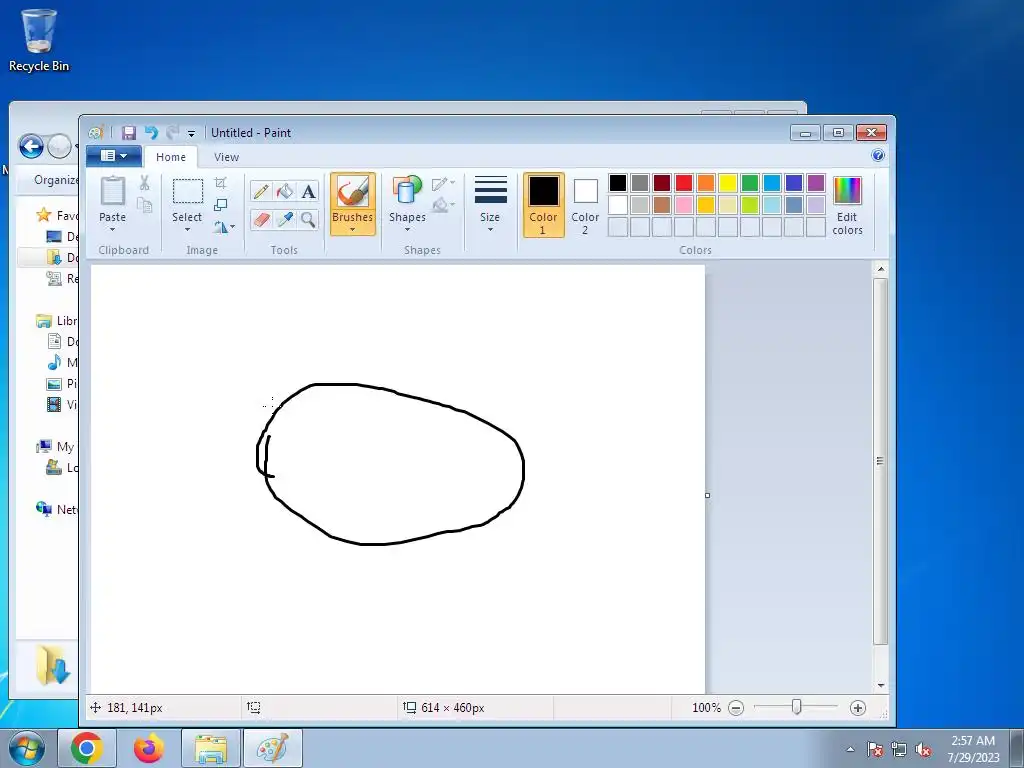Screen dimensions: 1024x768
Task: Open Customize Quick Access Toolbar dropdown
Action: (x=191, y=133)
